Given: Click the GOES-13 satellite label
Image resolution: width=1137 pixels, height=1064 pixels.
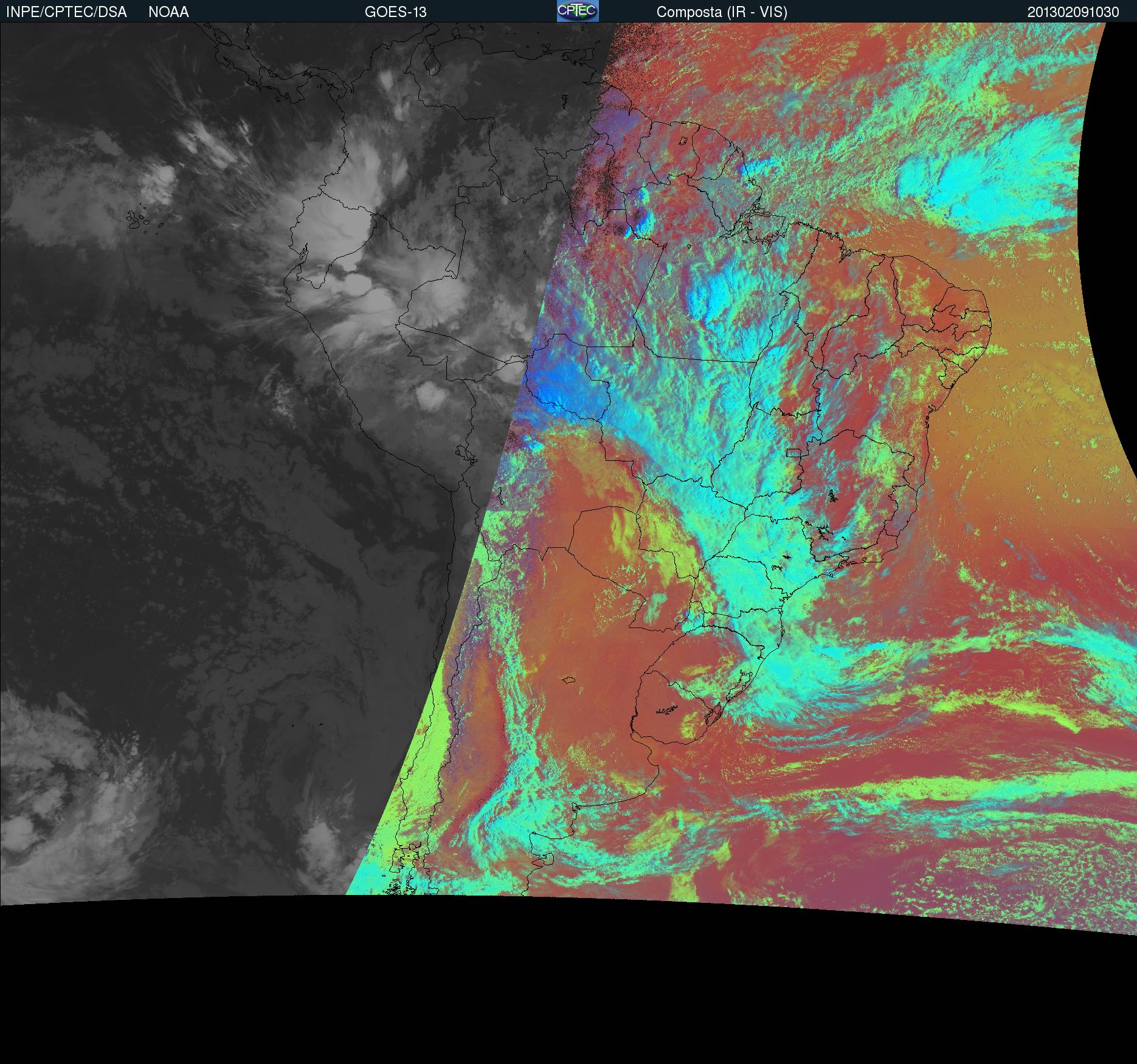Looking at the screenshot, I should [395, 12].
